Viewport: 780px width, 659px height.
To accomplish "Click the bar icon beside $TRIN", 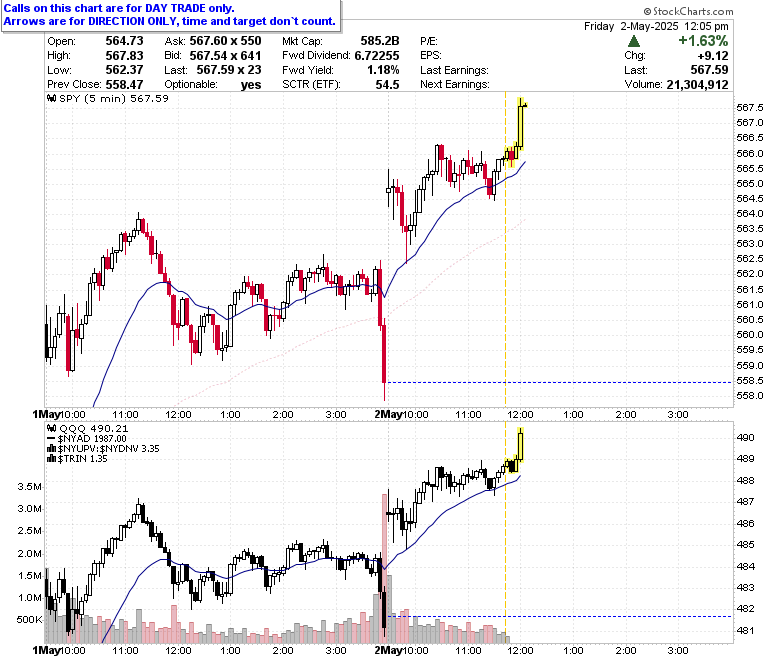I will [x=52, y=459].
